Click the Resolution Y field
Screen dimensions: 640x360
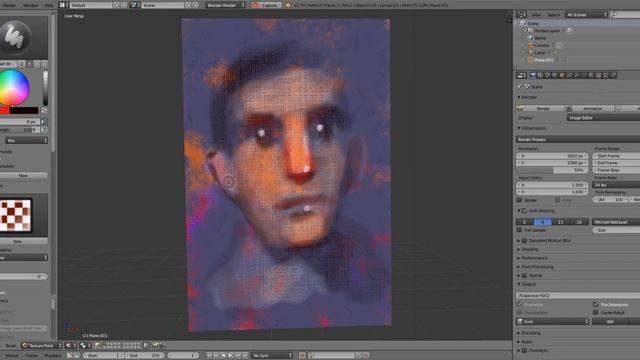(552, 163)
